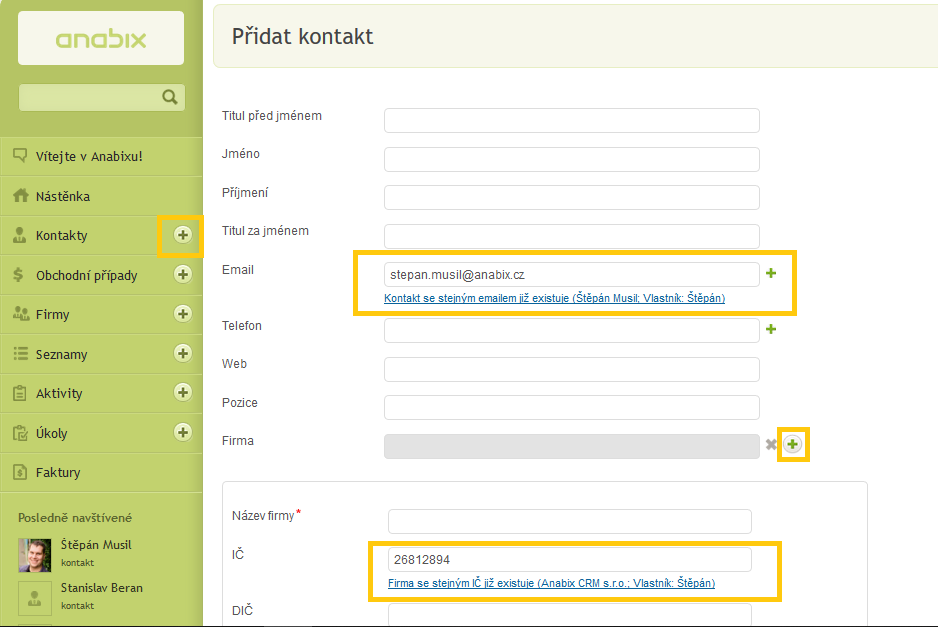Open the existing company with same IČ link

pyautogui.click(x=551, y=583)
